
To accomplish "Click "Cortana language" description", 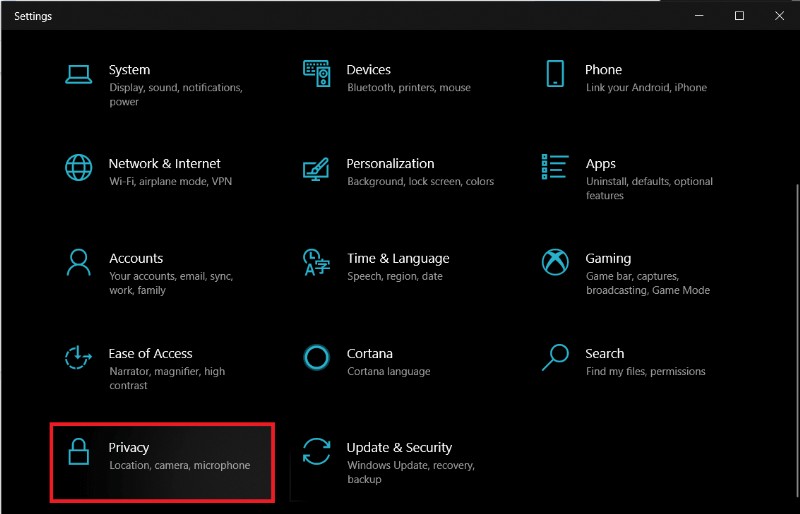I will pyautogui.click(x=389, y=372).
